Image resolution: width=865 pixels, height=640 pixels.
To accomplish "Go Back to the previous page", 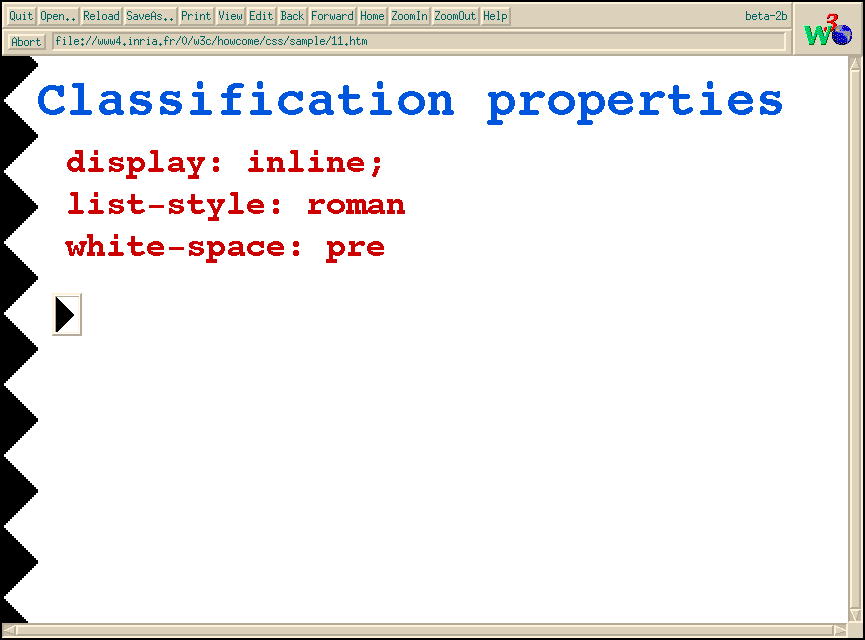I will click(x=292, y=16).
